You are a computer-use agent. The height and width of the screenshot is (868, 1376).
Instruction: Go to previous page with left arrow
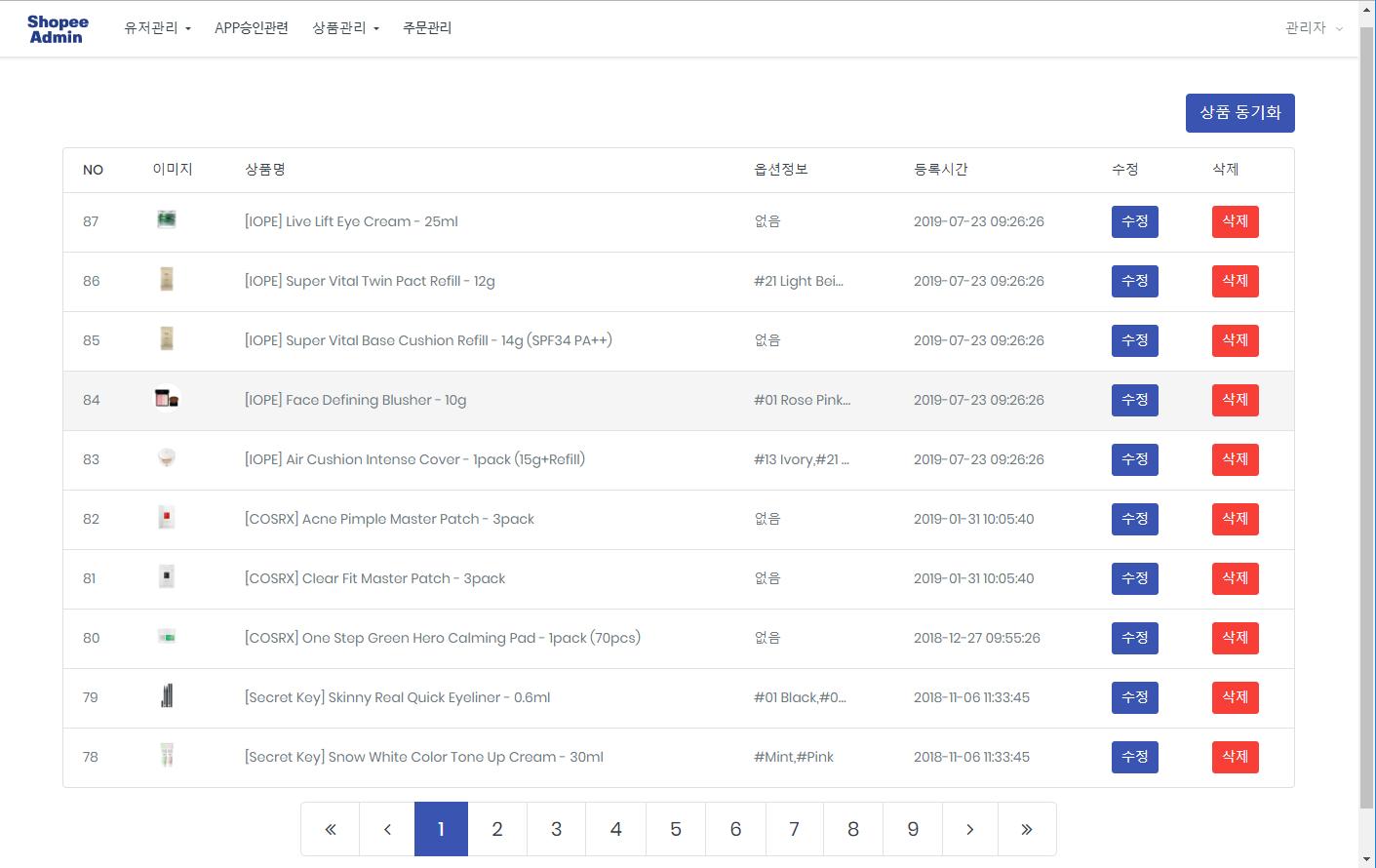(387, 829)
